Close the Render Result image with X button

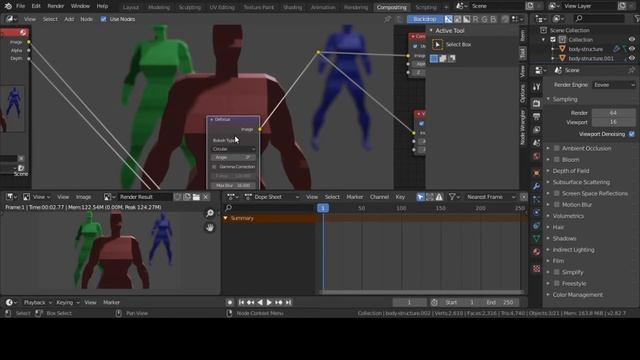[206, 197]
